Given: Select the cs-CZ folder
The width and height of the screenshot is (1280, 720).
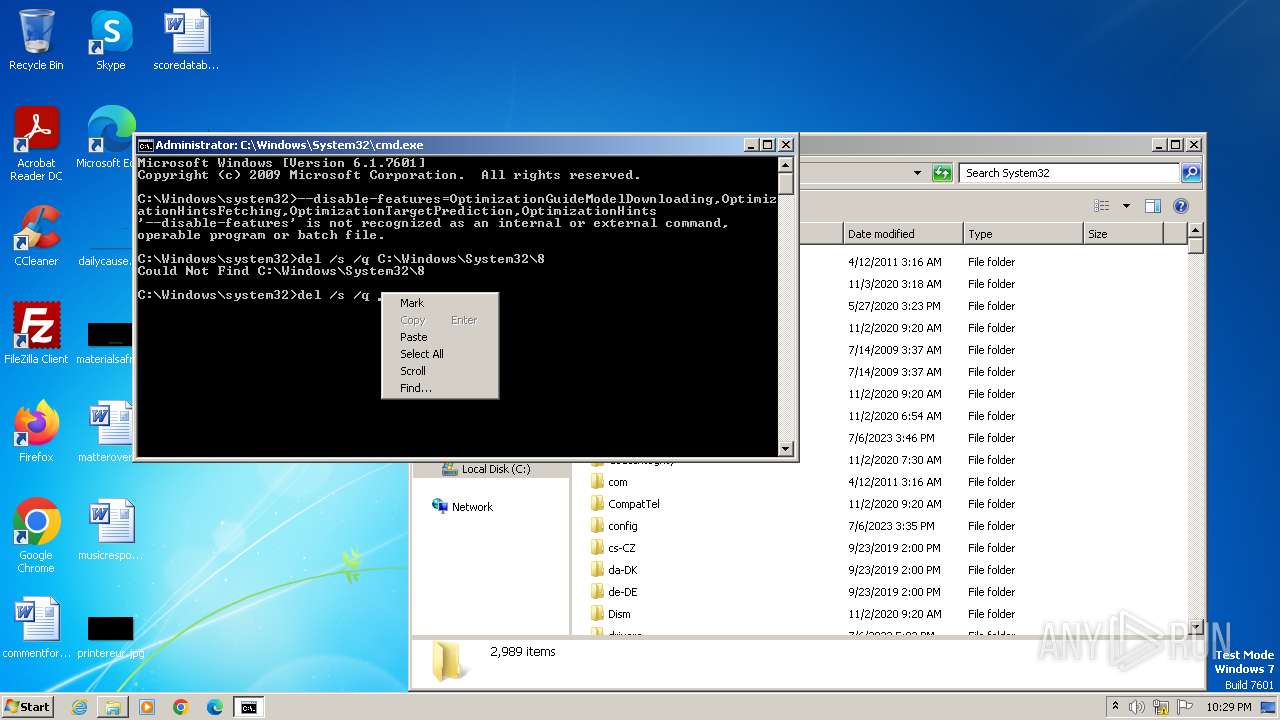Looking at the screenshot, I should point(614,548).
